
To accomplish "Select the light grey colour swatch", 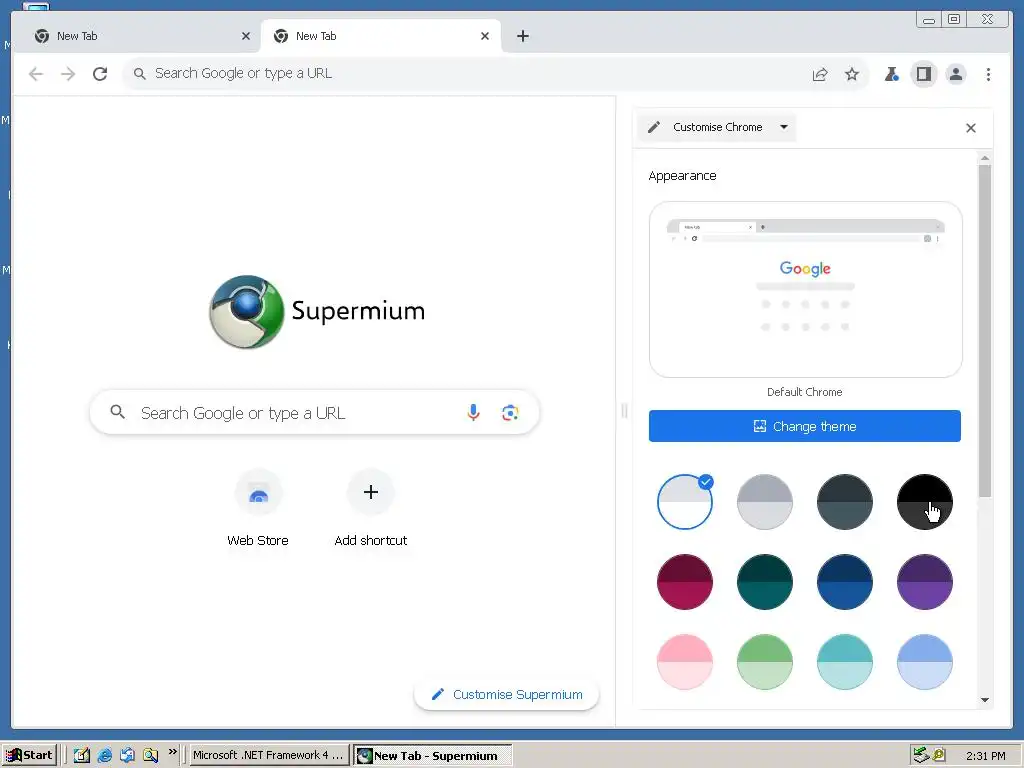I will click(x=765, y=502).
